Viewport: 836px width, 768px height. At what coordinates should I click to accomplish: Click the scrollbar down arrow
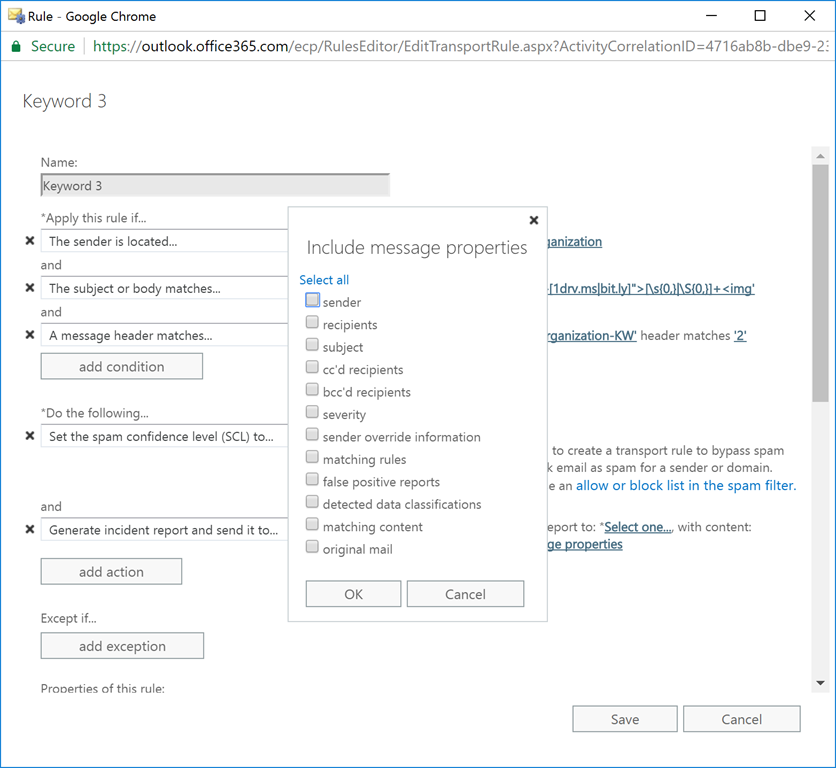point(820,683)
